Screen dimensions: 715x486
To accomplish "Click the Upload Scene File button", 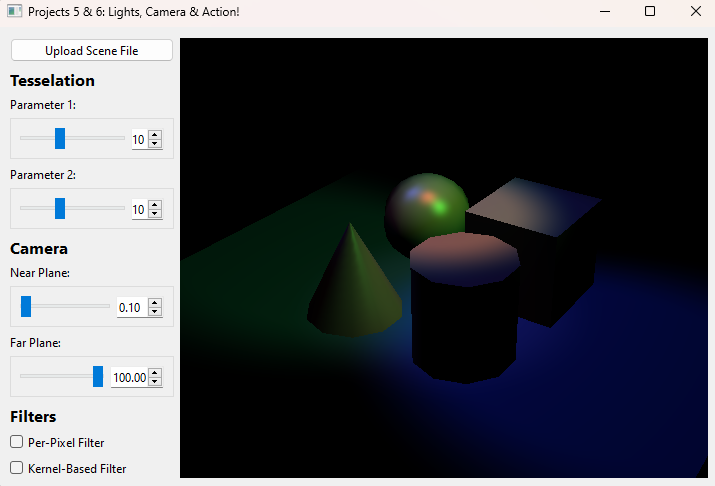I will (92, 50).
